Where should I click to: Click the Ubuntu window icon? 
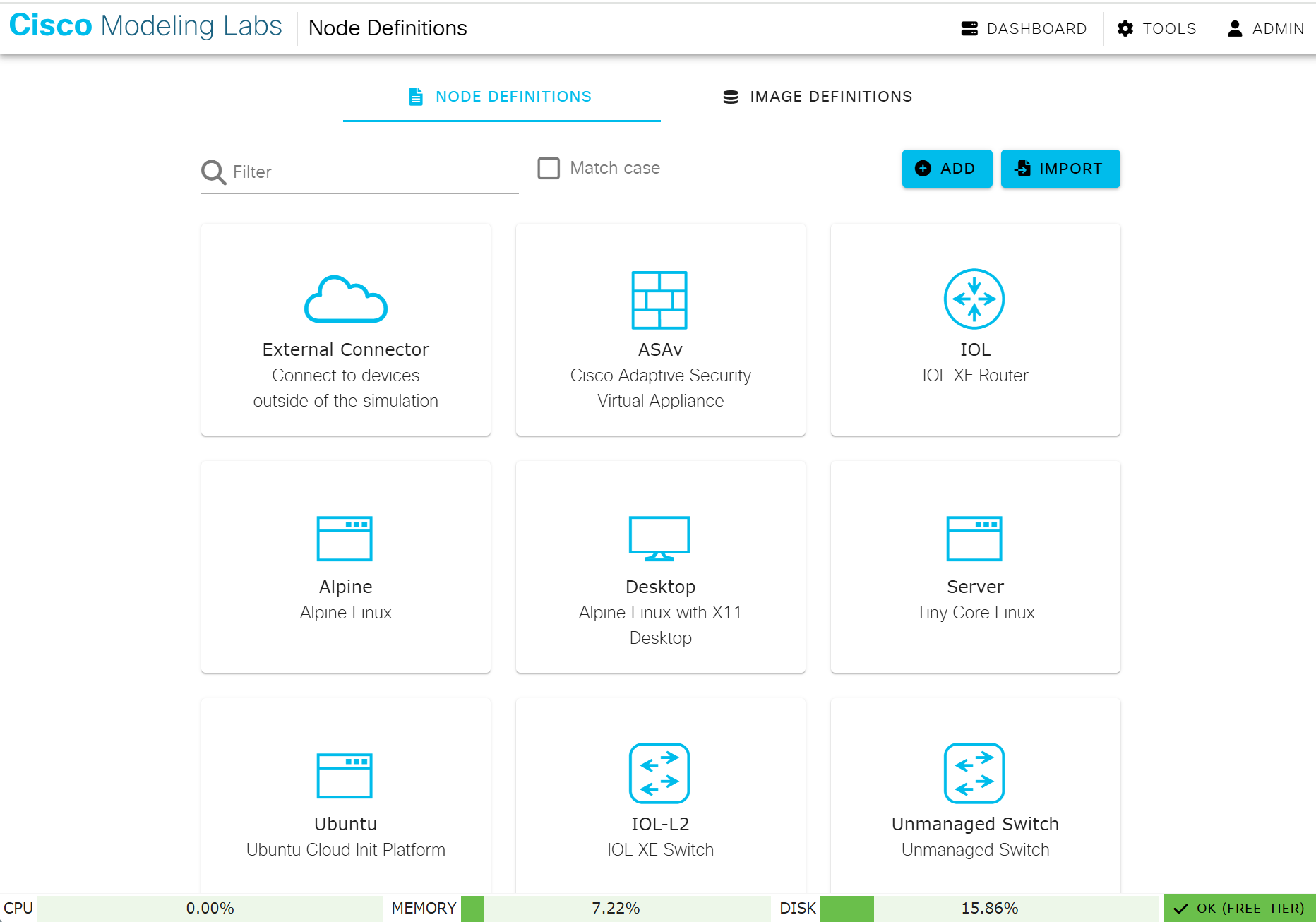click(x=345, y=776)
